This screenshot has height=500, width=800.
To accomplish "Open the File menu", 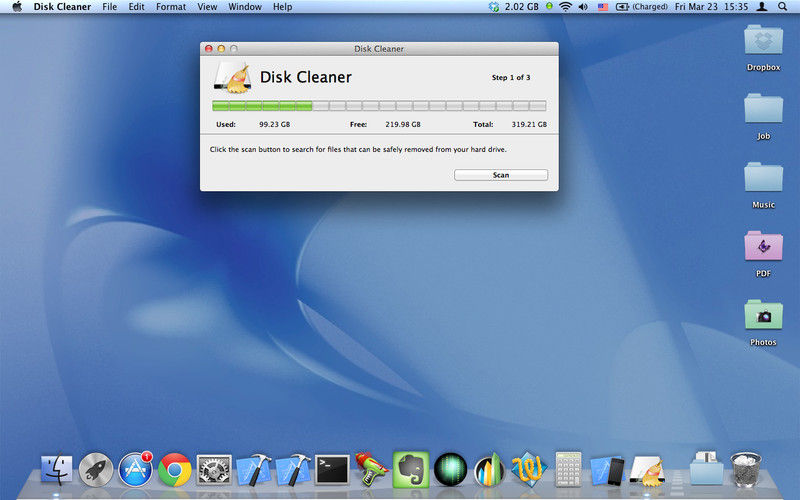I will [x=109, y=7].
